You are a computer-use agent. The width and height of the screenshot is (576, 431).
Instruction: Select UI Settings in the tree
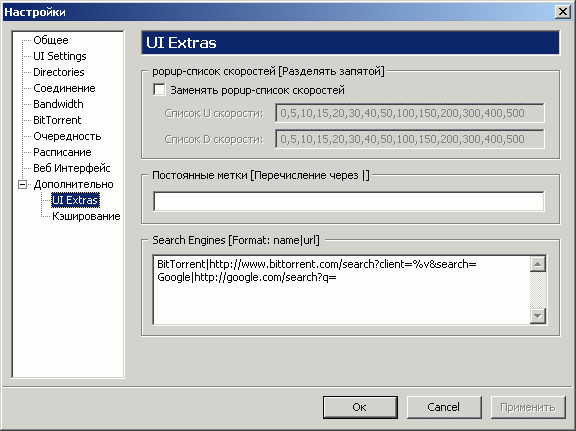point(60,56)
